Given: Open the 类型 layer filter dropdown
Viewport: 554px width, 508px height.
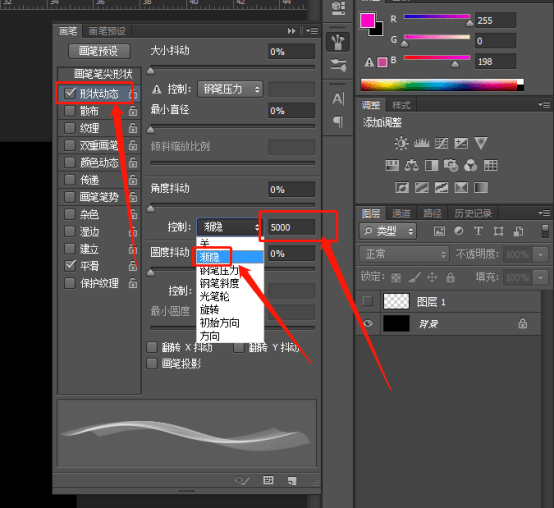Looking at the screenshot, I should [388, 231].
